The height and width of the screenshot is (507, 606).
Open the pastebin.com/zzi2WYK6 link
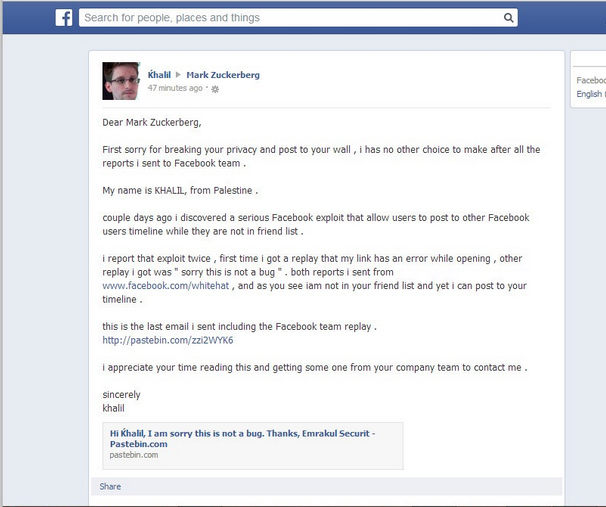point(168,340)
